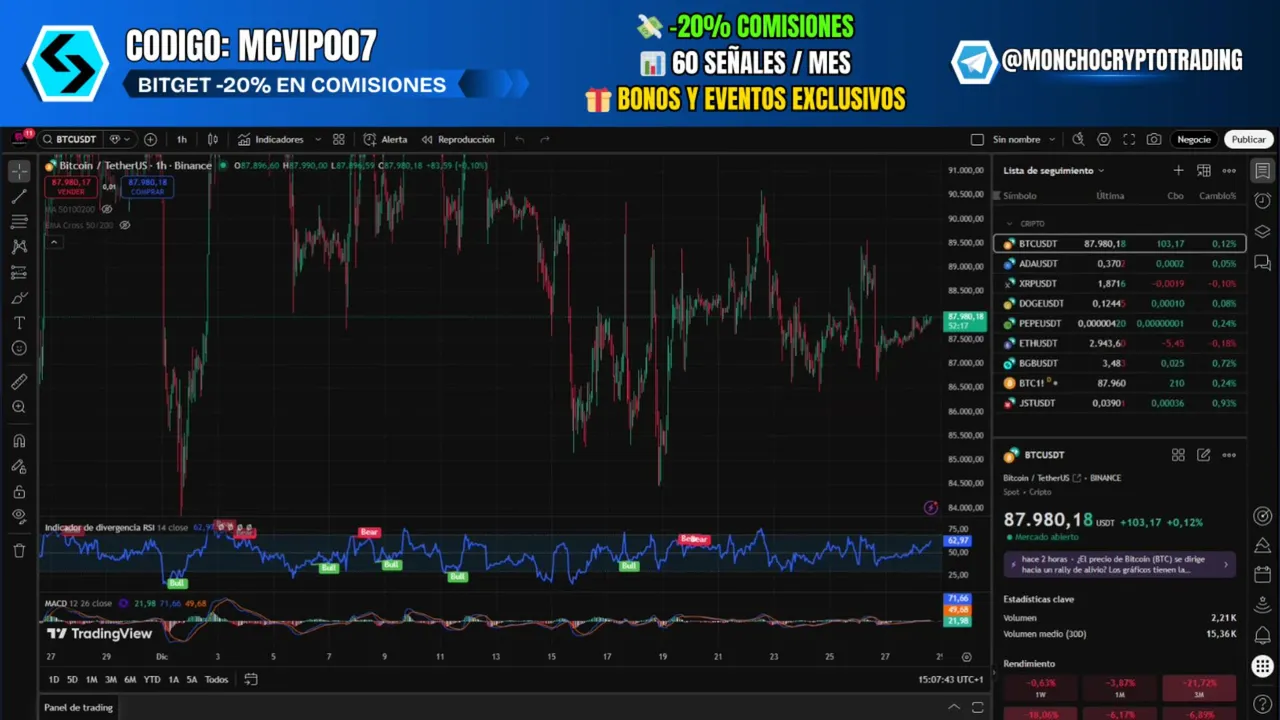
Task: Select the brush drawing tool
Action: 19,298
